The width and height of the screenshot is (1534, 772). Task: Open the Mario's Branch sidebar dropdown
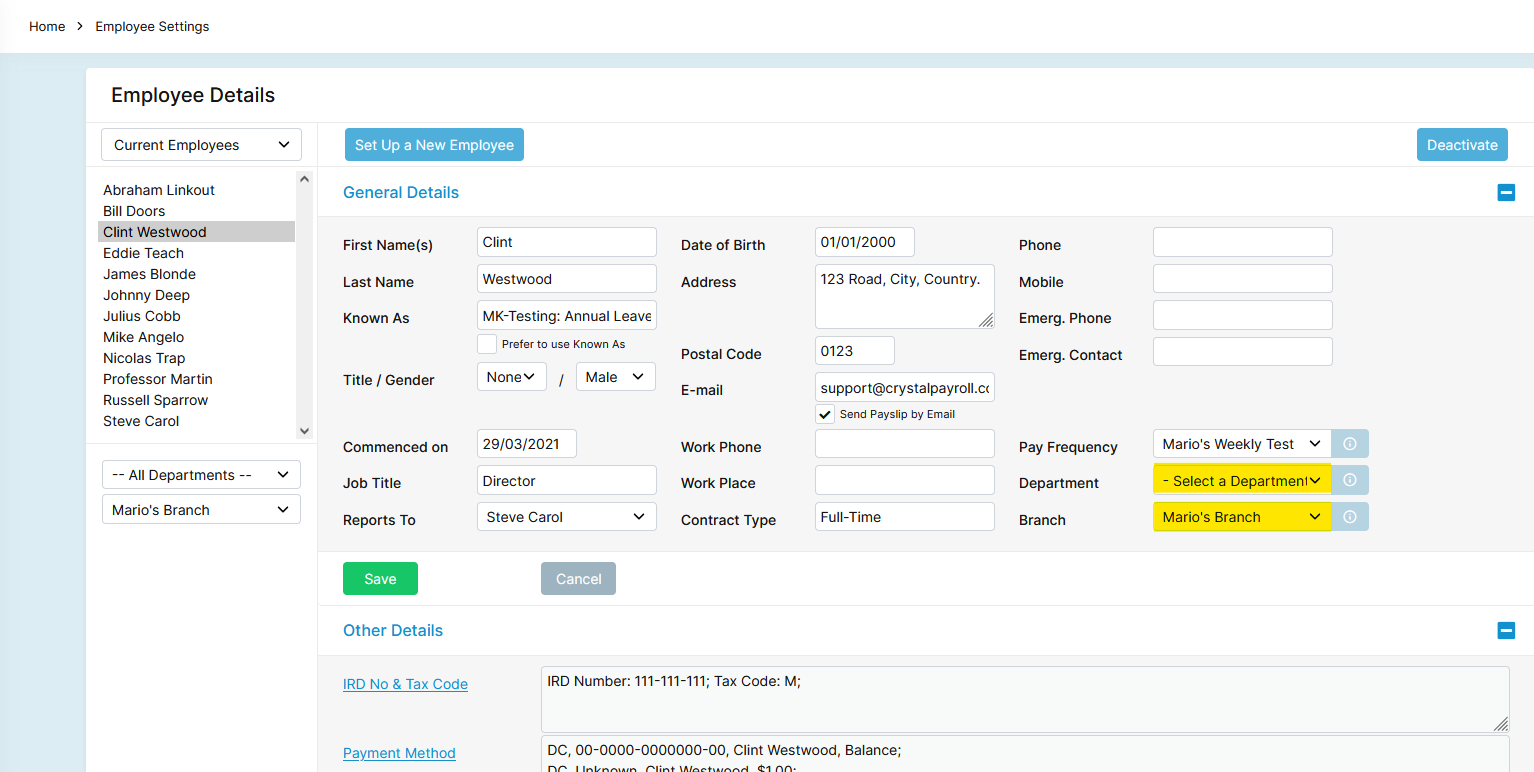pyautogui.click(x=200, y=509)
